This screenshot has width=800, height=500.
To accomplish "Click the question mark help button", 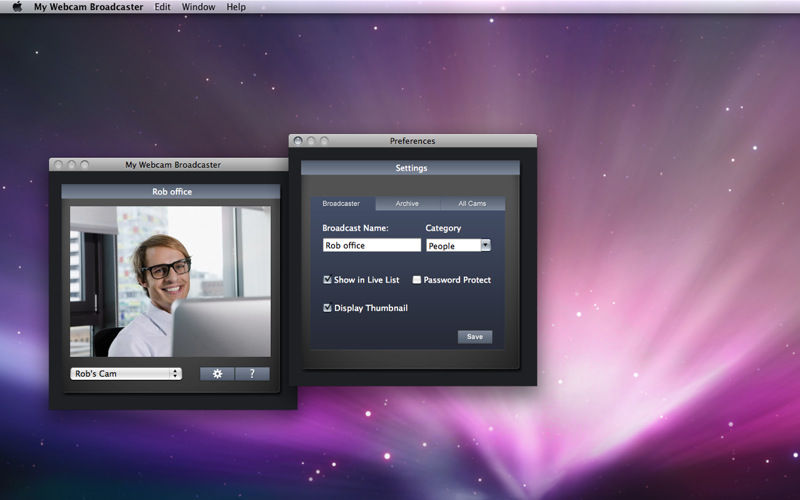I will (x=252, y=374).
